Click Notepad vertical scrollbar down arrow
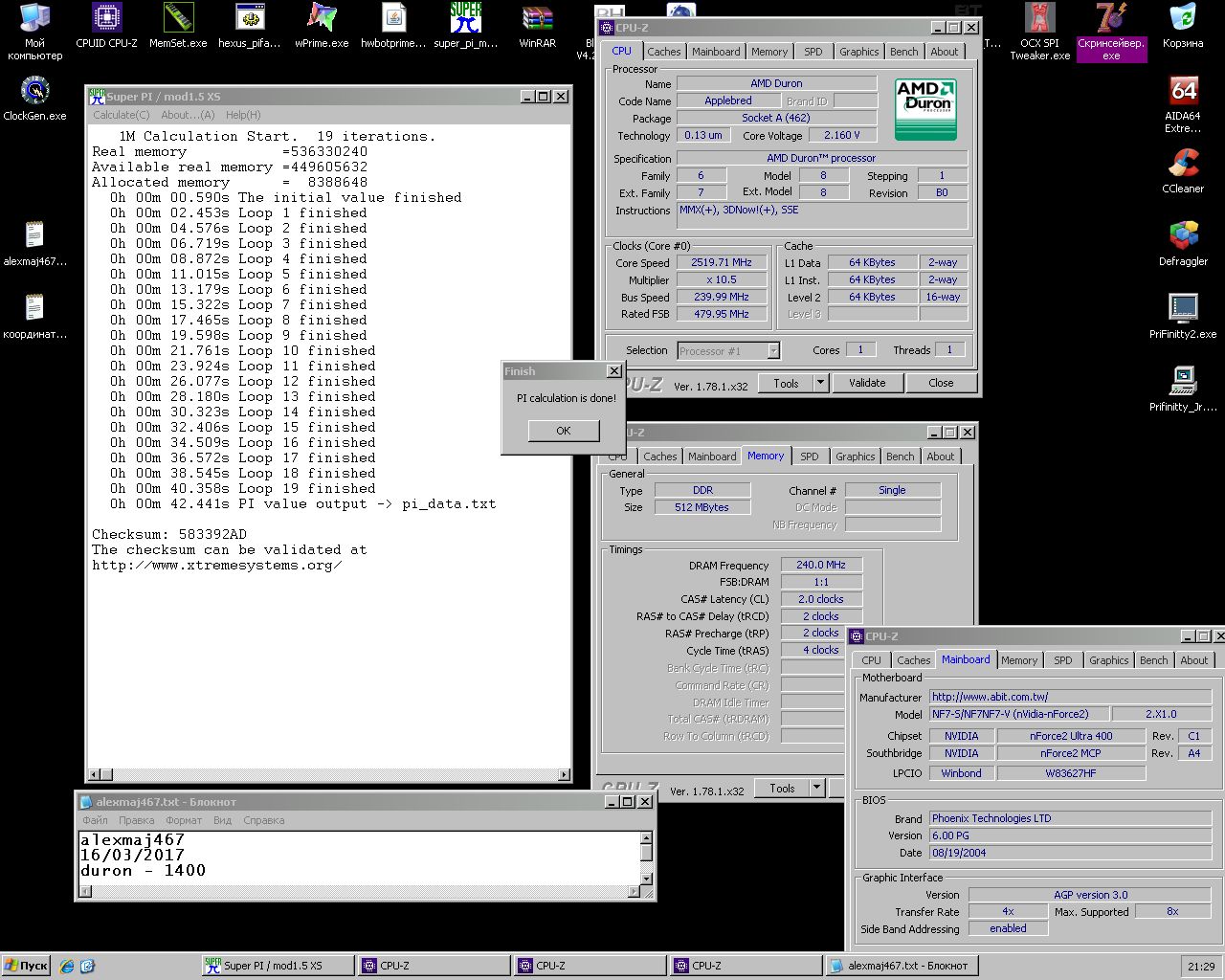The width and height of the screenshot is (1225, 980). pos(646,879)
